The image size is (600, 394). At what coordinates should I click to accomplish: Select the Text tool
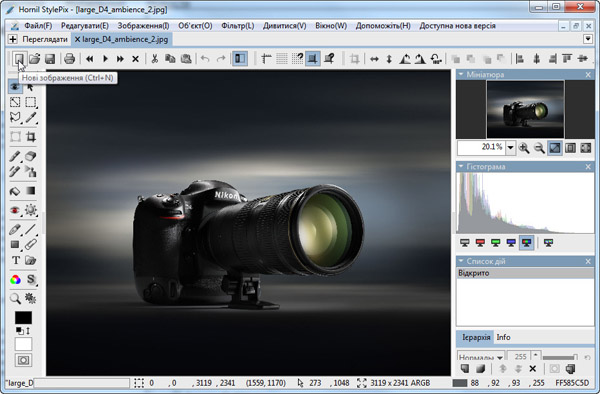point(15,260)
